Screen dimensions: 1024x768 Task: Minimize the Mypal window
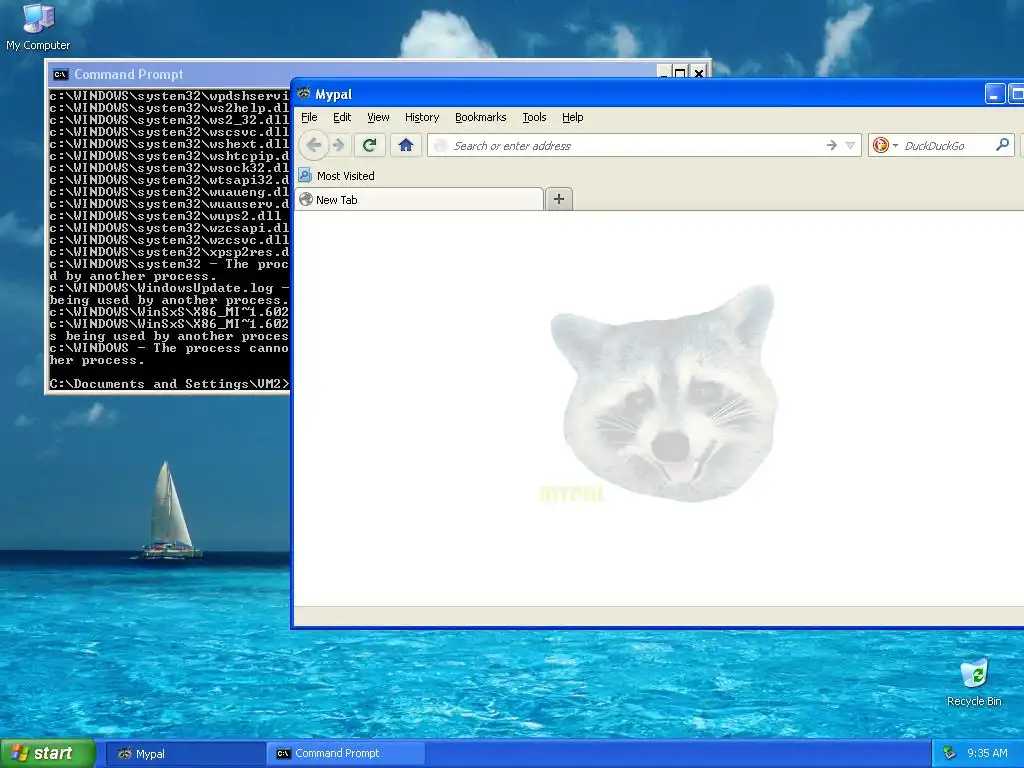(995, 94)
